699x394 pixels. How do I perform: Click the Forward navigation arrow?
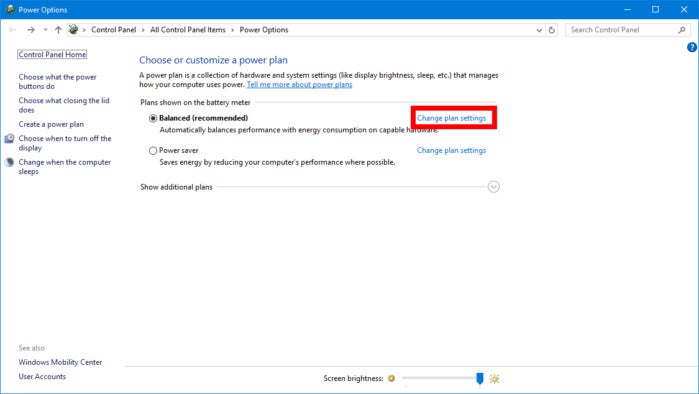tap(31, 30)
